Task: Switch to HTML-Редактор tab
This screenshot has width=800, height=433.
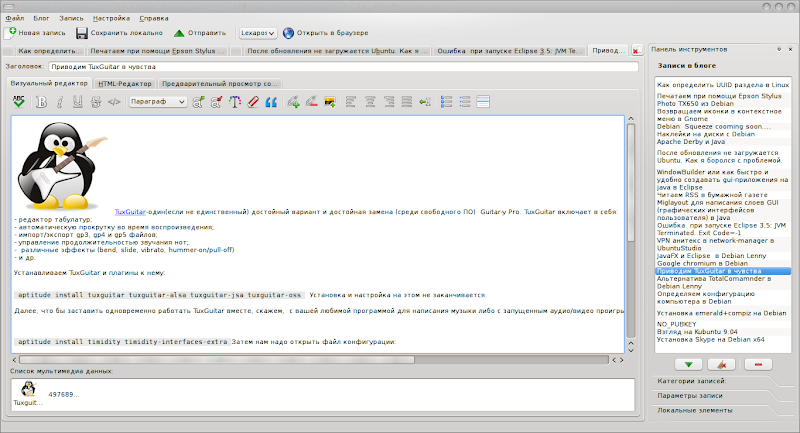Action: [x=125, y=84]
